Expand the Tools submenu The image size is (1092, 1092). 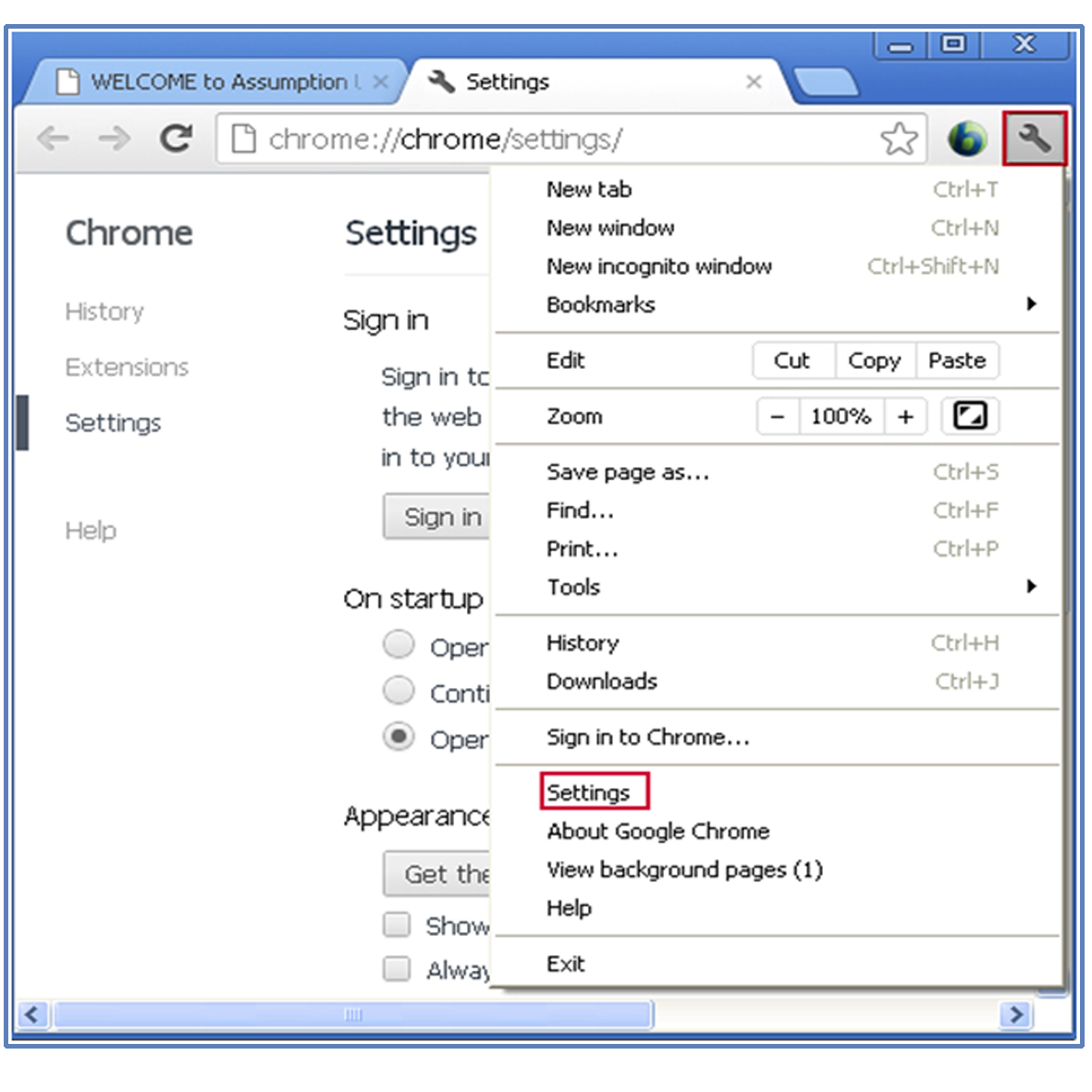coord(1031,586)
